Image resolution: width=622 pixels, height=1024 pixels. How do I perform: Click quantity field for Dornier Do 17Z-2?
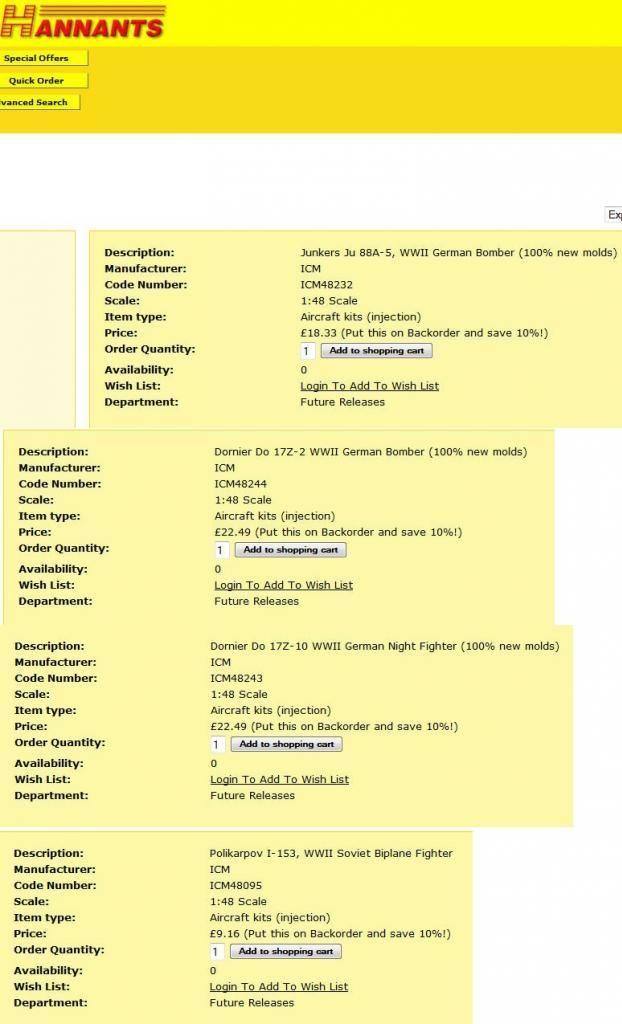pos(221,550)
